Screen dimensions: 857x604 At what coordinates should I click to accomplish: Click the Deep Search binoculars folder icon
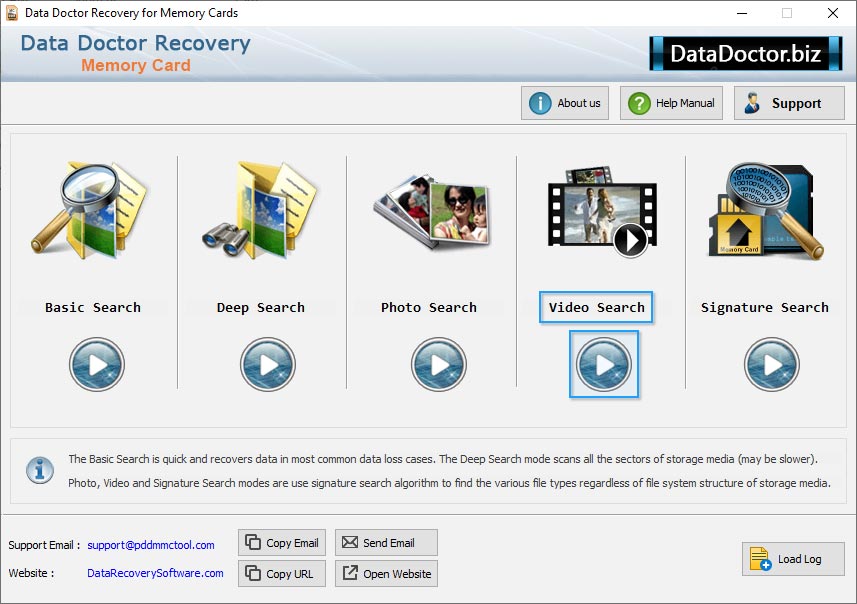coord(260,210)
